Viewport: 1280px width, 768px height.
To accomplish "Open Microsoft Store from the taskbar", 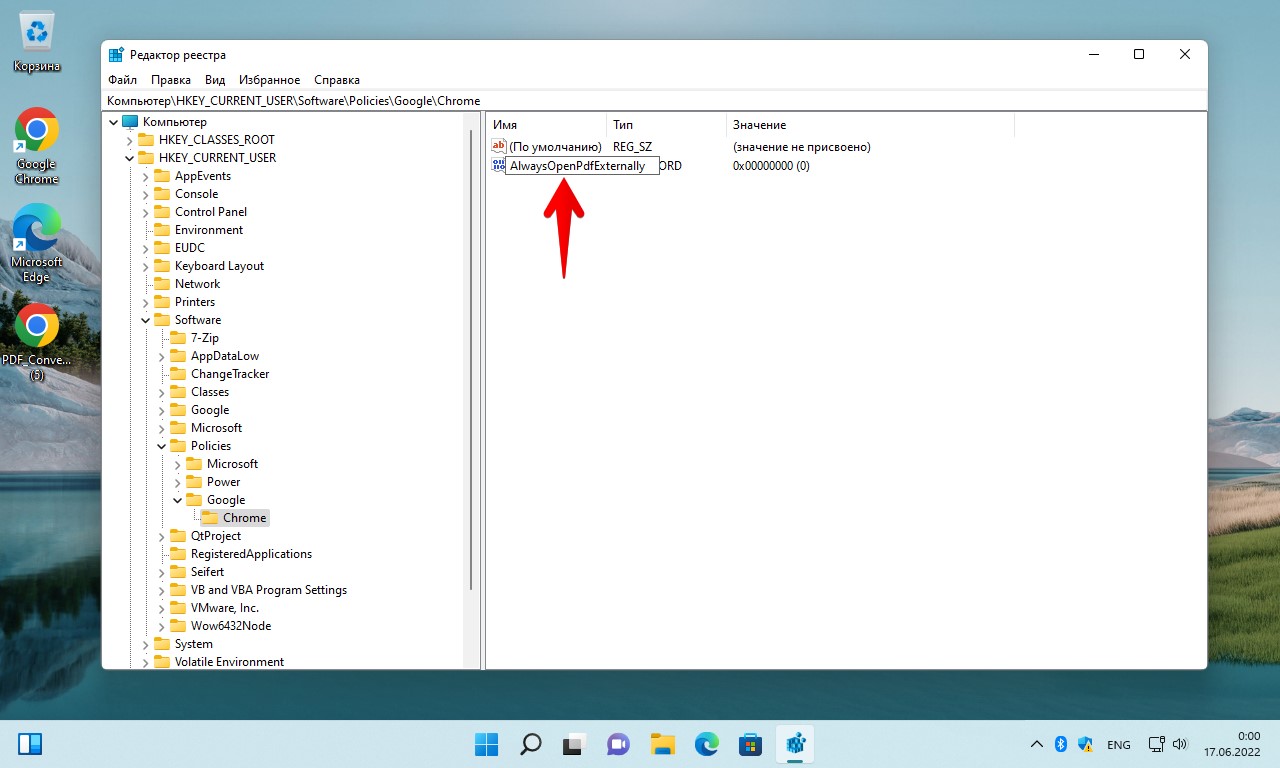I will [x=751, y=744].
